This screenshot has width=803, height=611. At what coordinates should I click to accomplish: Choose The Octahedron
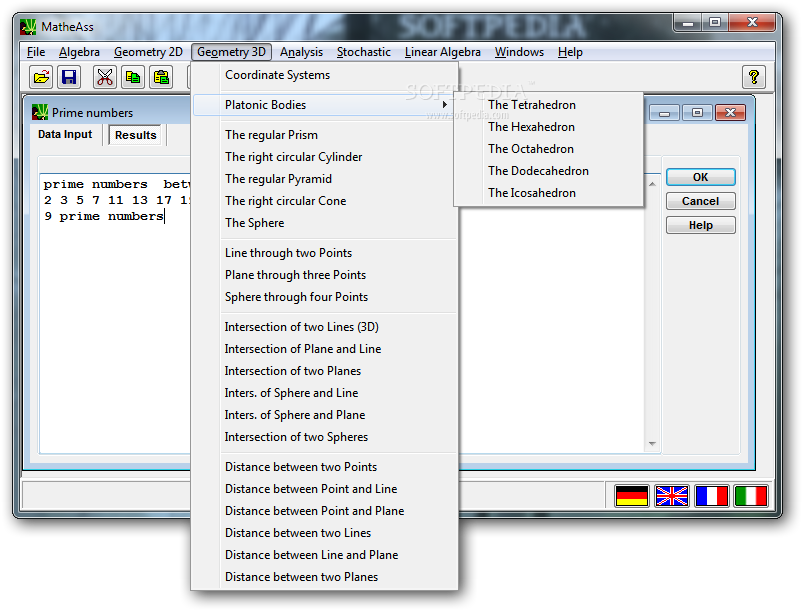point(548,149)
